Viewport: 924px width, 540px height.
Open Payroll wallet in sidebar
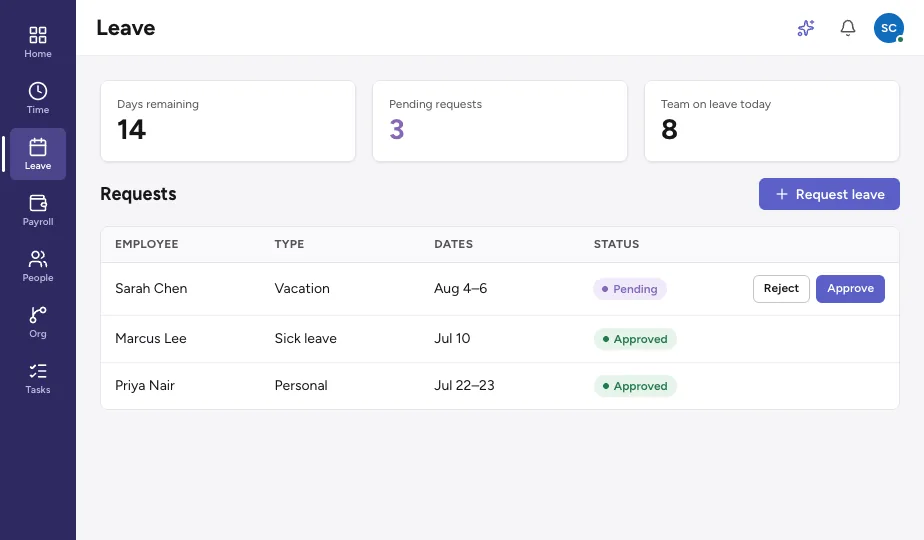pyautogui.click(x=38, y=210)
